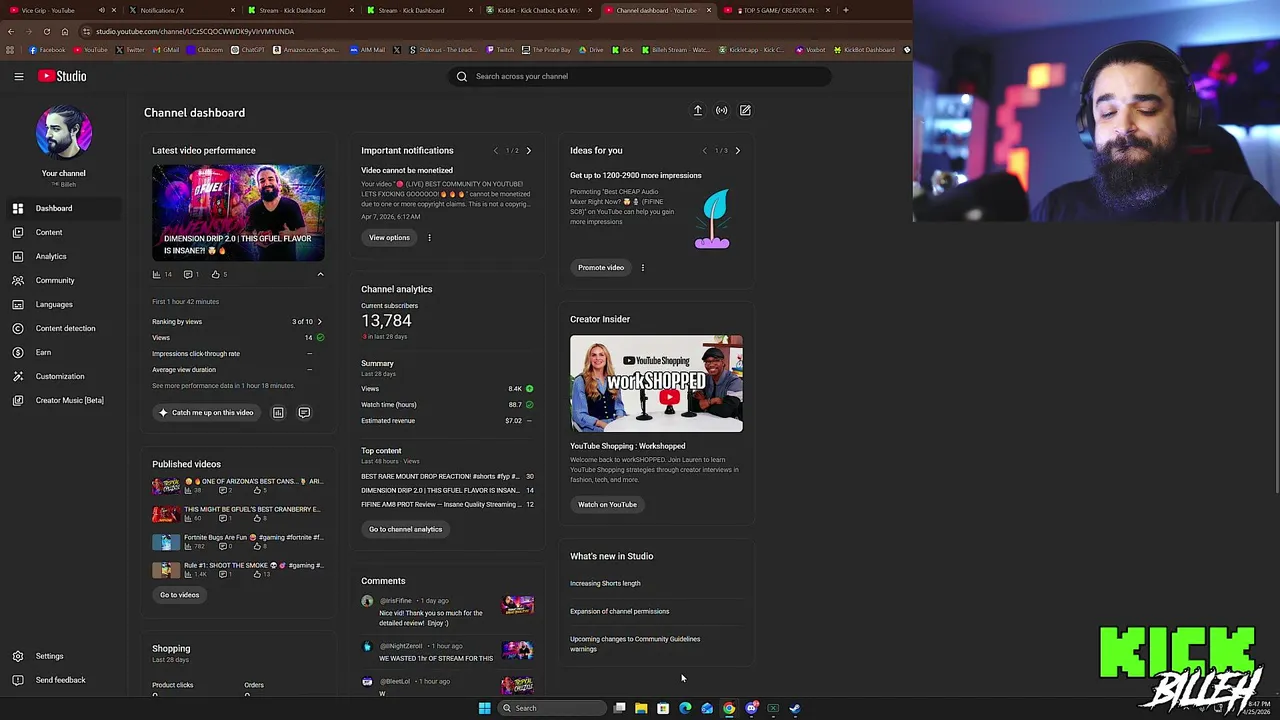Click the Upload videos arrow icon
The width and height of the screenshot is (1280, 720).
pyautogui.click(x=698, y=111)
